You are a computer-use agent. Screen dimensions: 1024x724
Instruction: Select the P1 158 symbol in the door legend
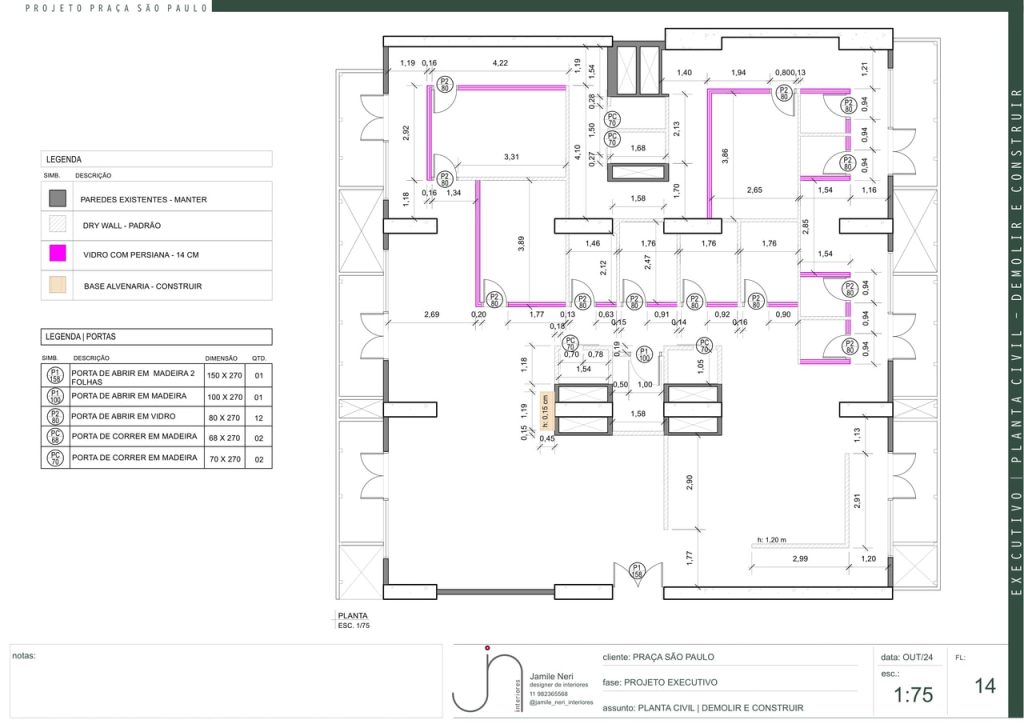[55, 377]
